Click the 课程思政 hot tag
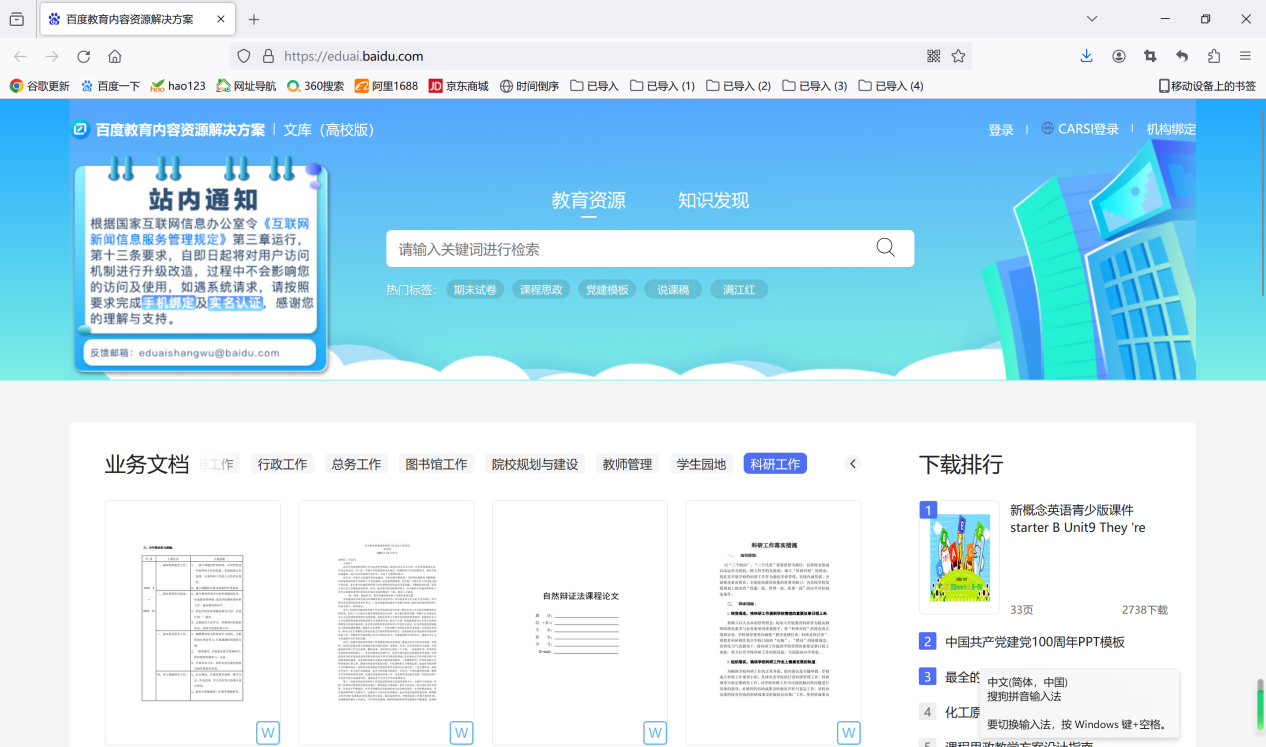The image size is (1266, 747). (541, 290)
